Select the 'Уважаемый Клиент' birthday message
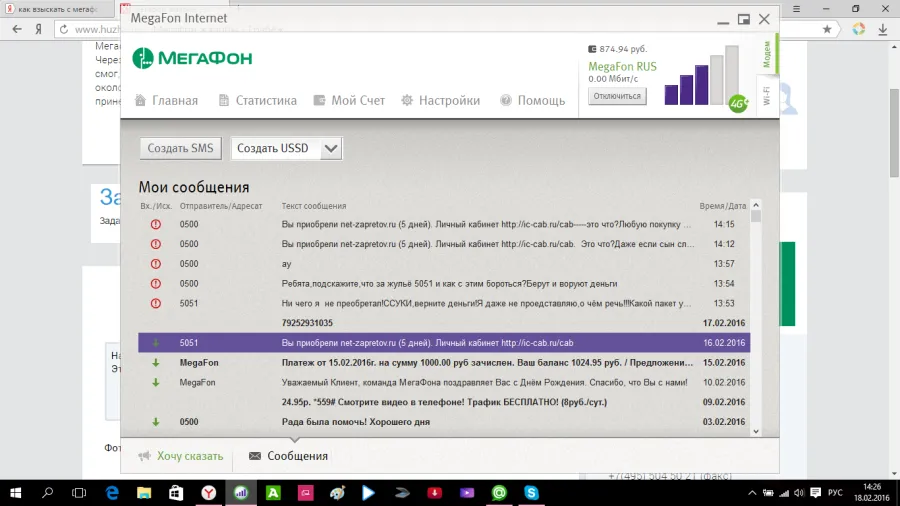This screenshot has height=506, width=900. coord(444,383)
